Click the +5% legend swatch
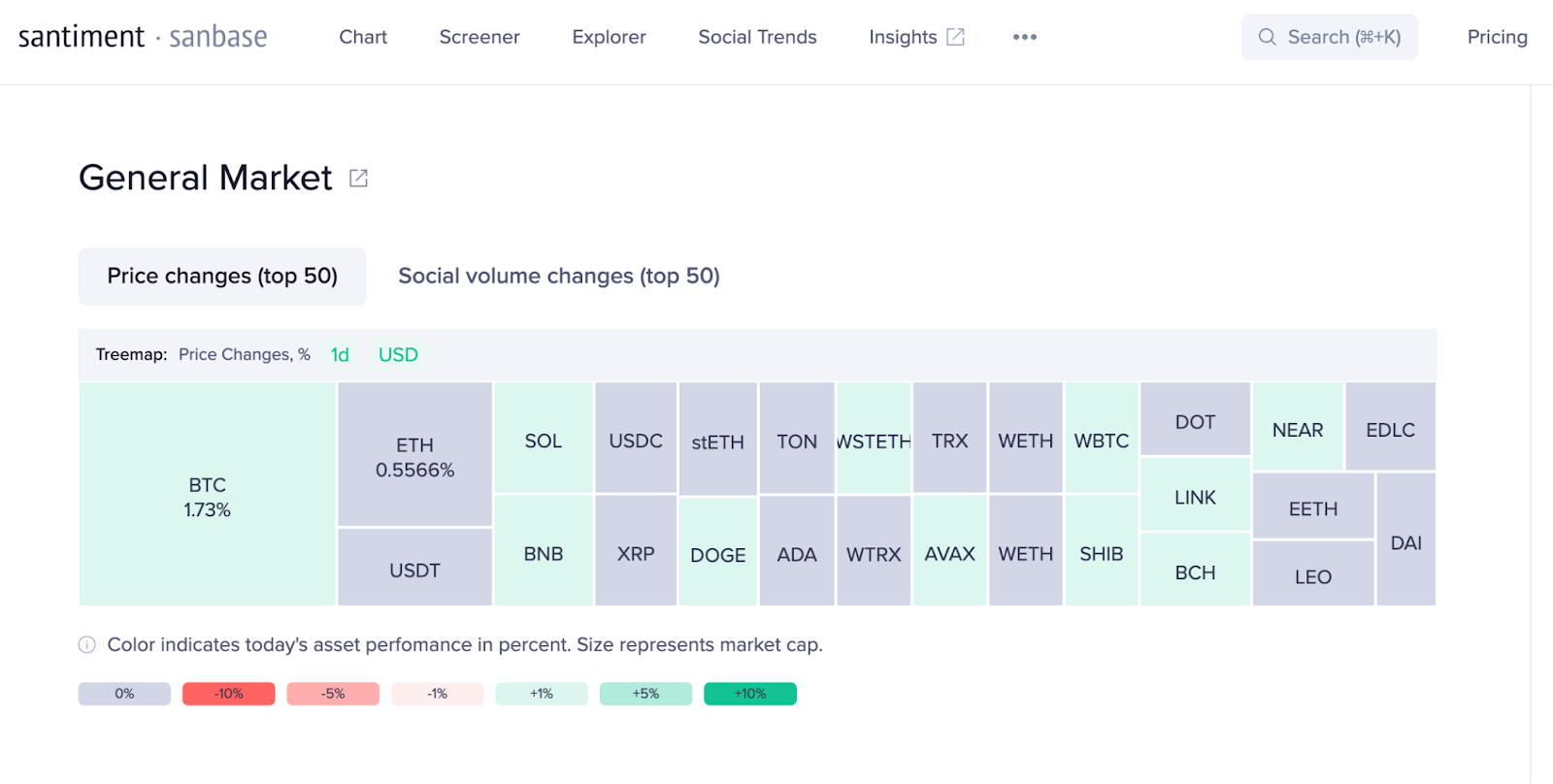 645,694
